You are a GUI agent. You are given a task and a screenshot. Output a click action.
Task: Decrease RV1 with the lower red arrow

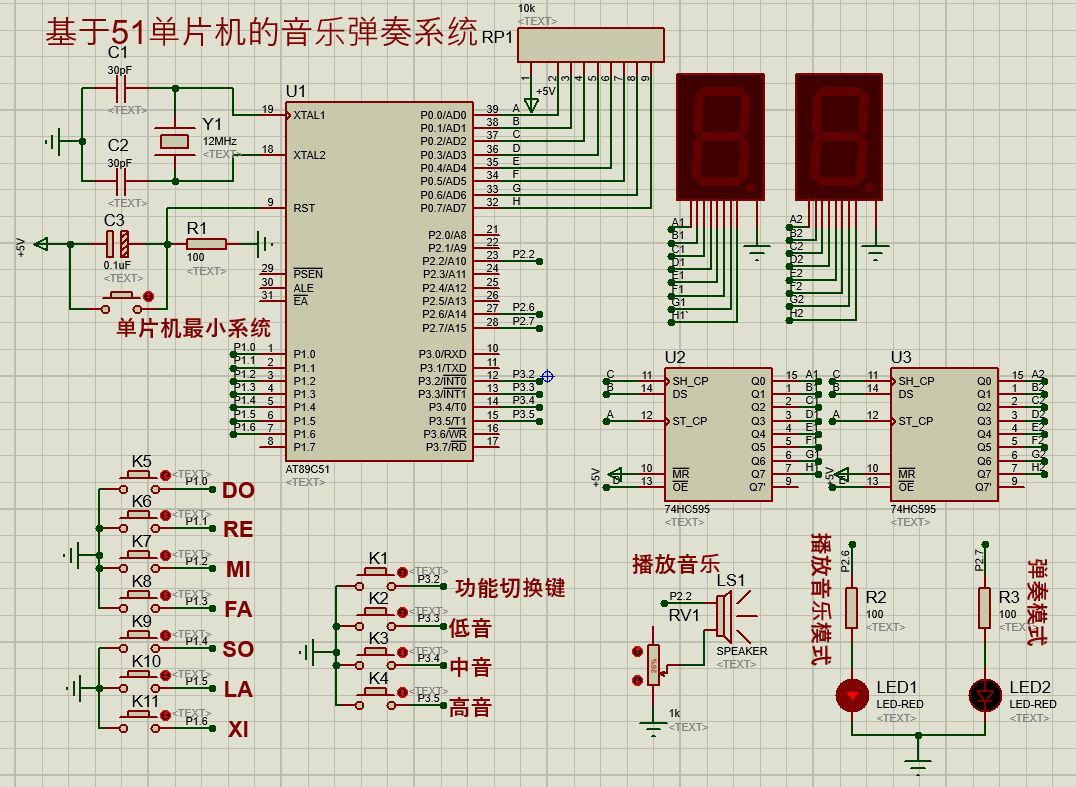click(638, 680)
